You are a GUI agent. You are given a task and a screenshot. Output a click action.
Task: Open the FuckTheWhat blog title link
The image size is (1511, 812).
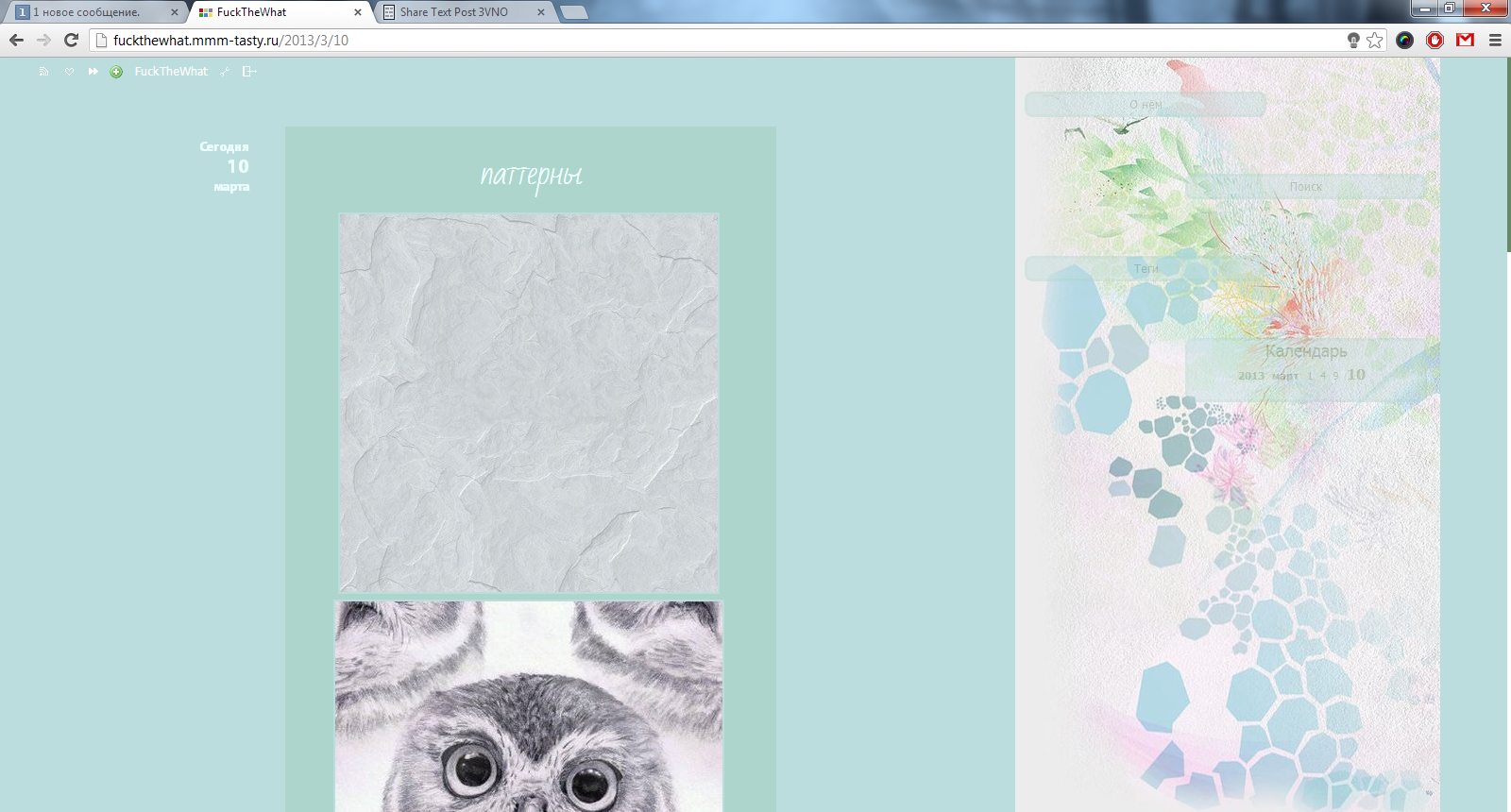tap(171, 72)
